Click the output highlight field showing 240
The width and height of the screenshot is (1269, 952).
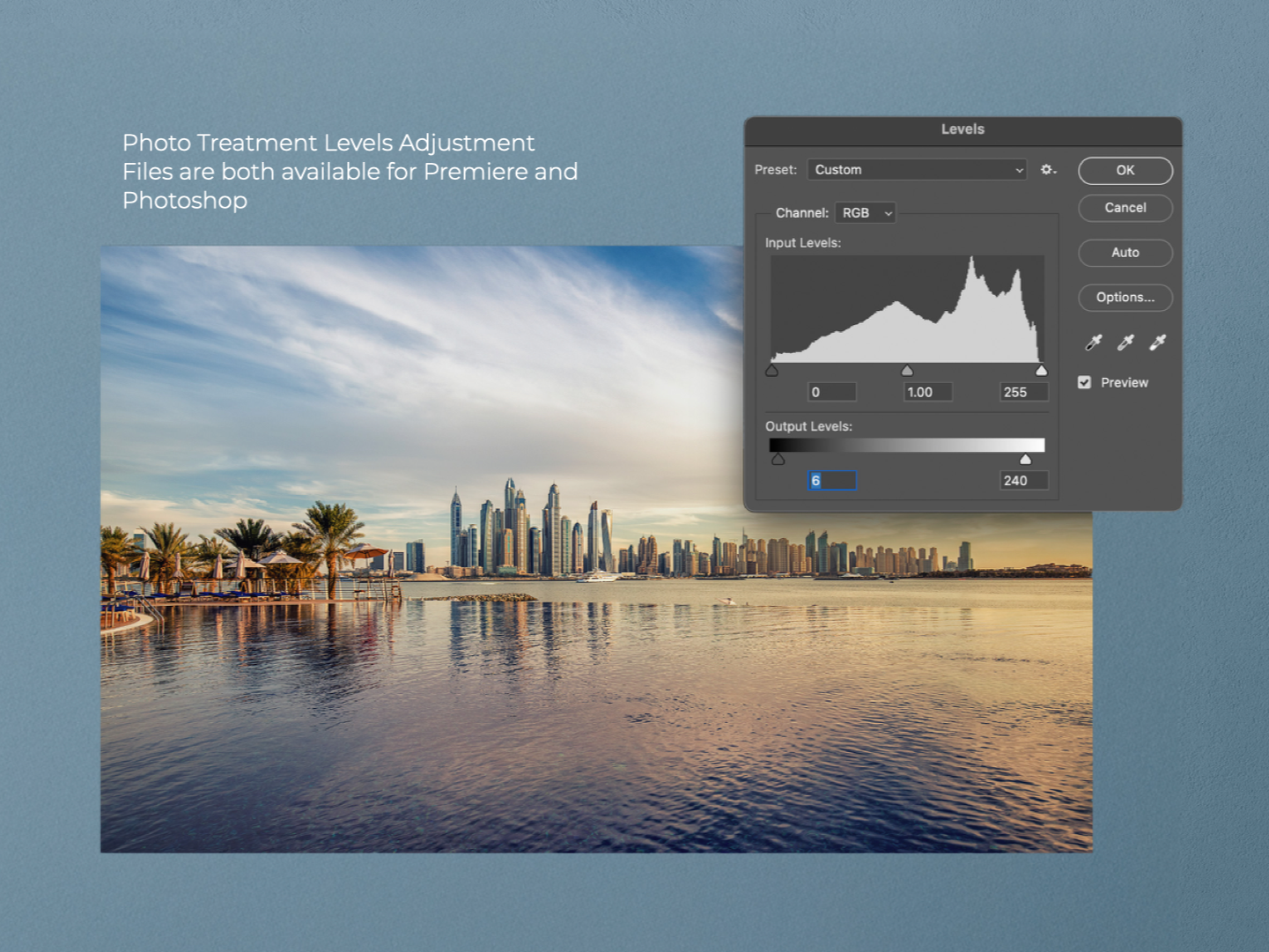pyautogui.click(x=1024, y=480)
